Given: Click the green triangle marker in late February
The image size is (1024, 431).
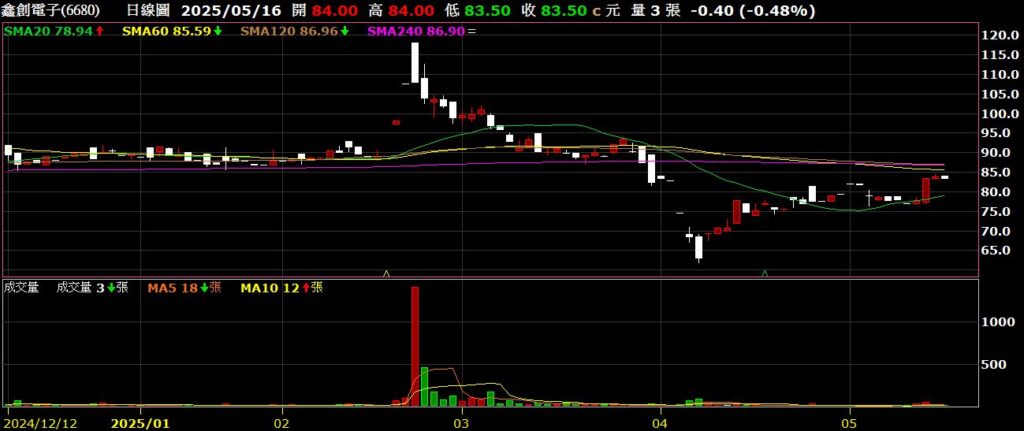Looking at the screenshot, I should pyautogui.click(x=387, y=272).
